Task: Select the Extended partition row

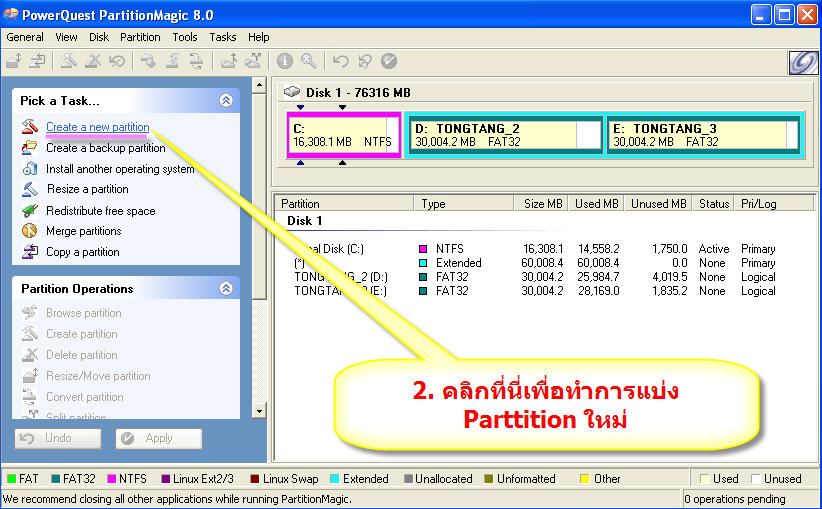Action: click(535, 263)
